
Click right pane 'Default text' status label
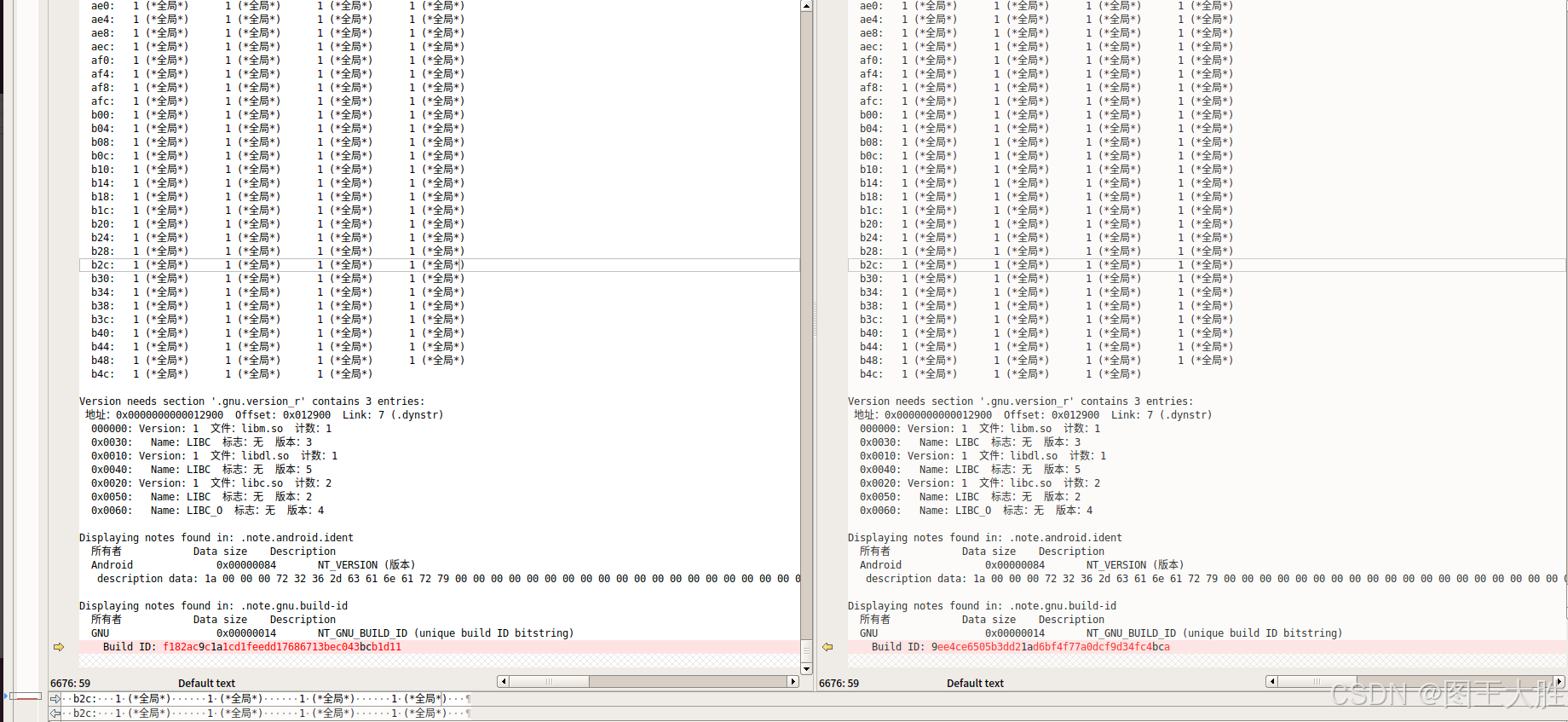click(975, 684)
